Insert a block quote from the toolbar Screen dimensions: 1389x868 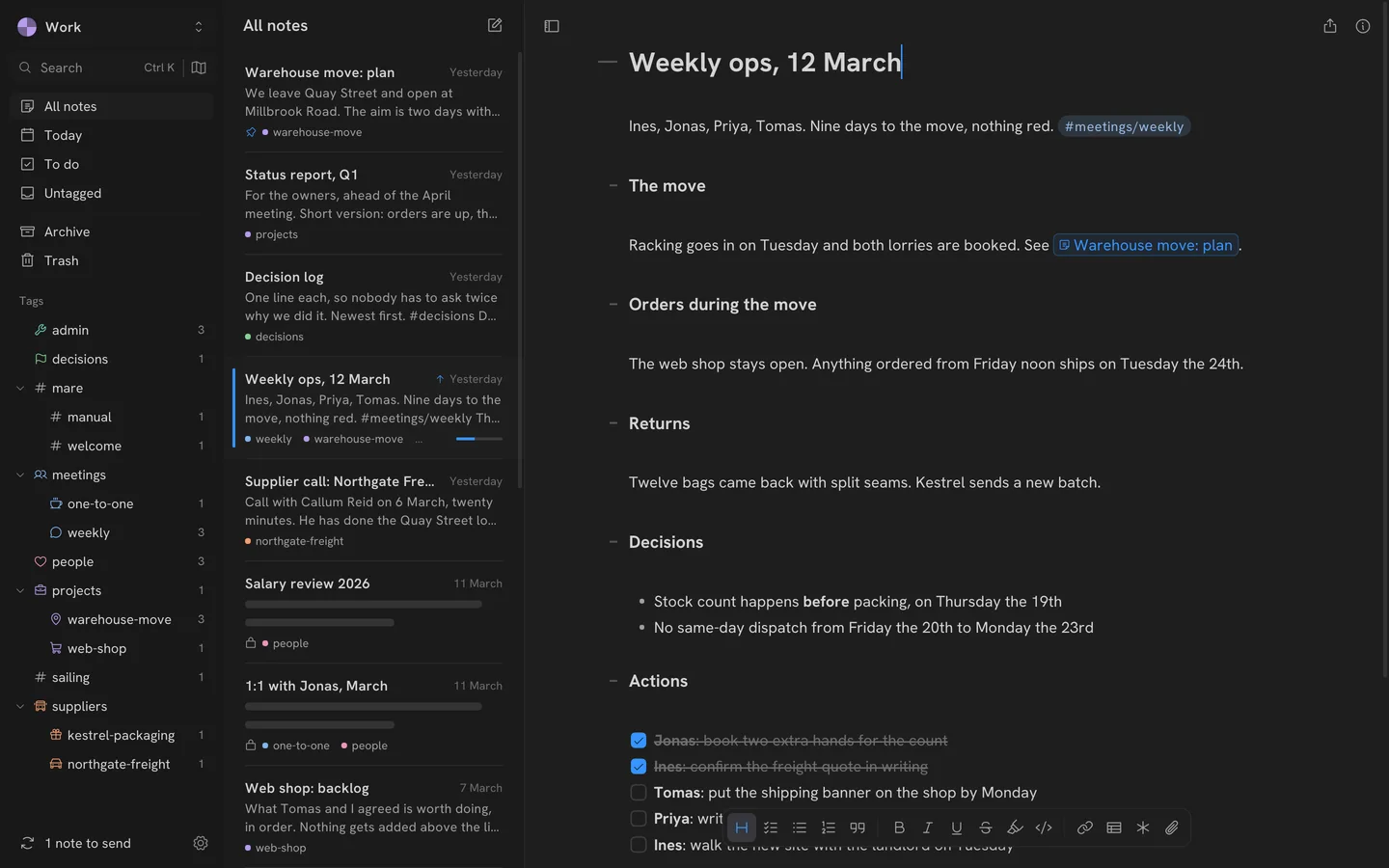[x=858, y=827]
